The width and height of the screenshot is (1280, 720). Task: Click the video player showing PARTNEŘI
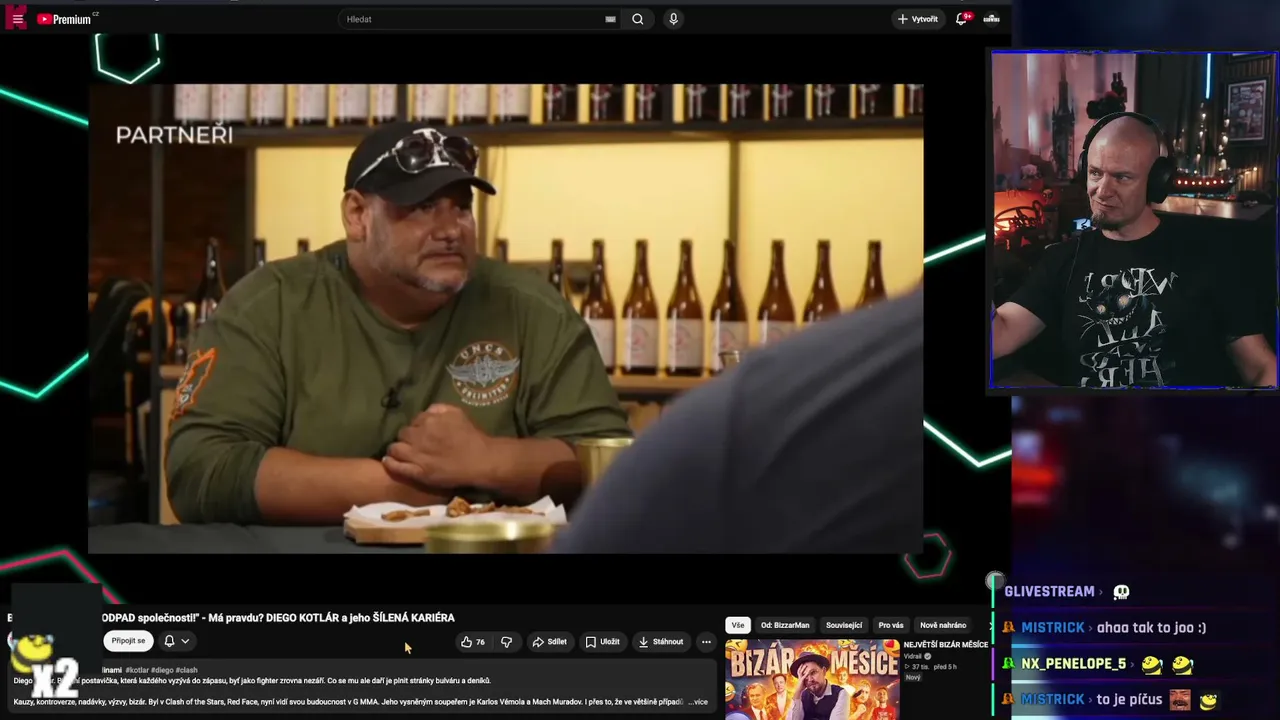coord(505,318)
